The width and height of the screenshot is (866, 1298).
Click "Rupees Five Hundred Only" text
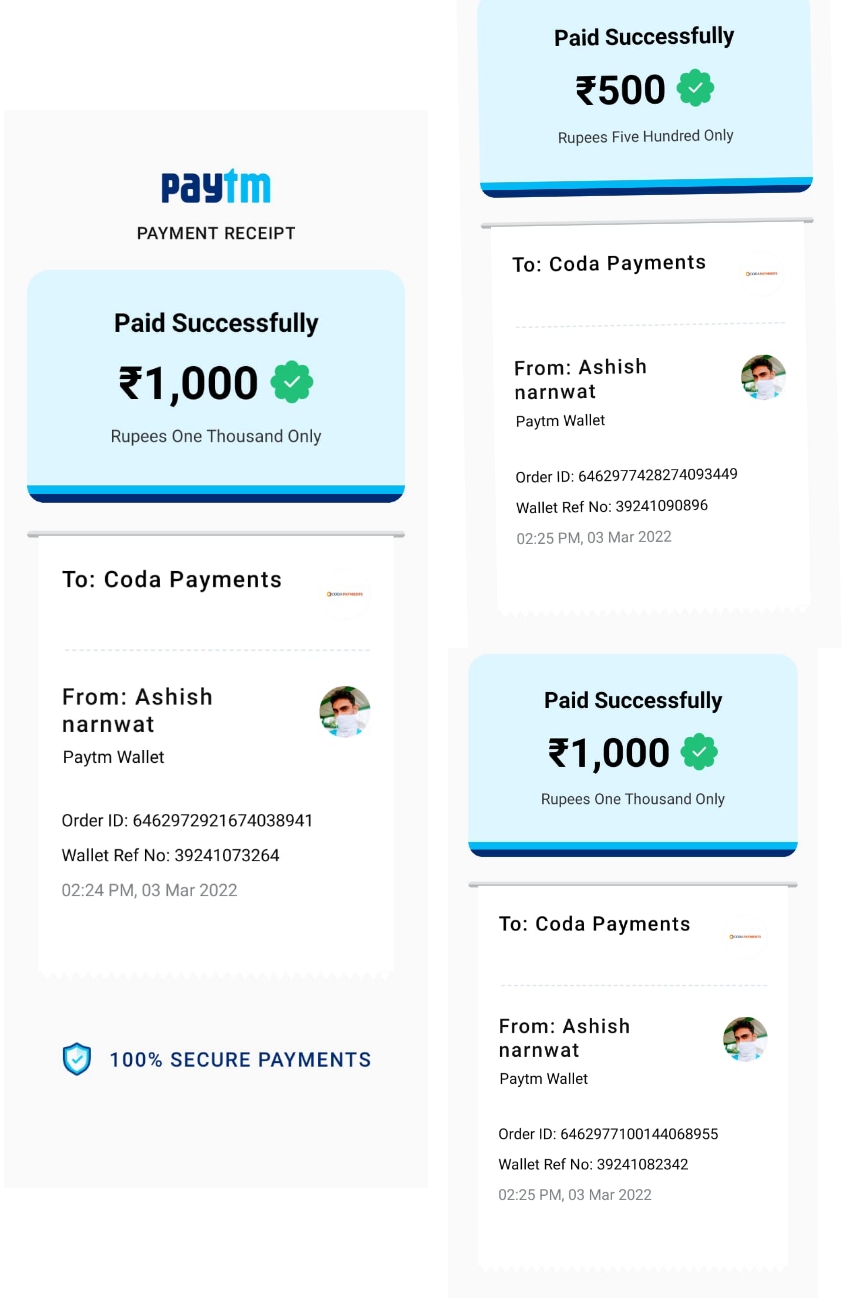click(645, 137)
